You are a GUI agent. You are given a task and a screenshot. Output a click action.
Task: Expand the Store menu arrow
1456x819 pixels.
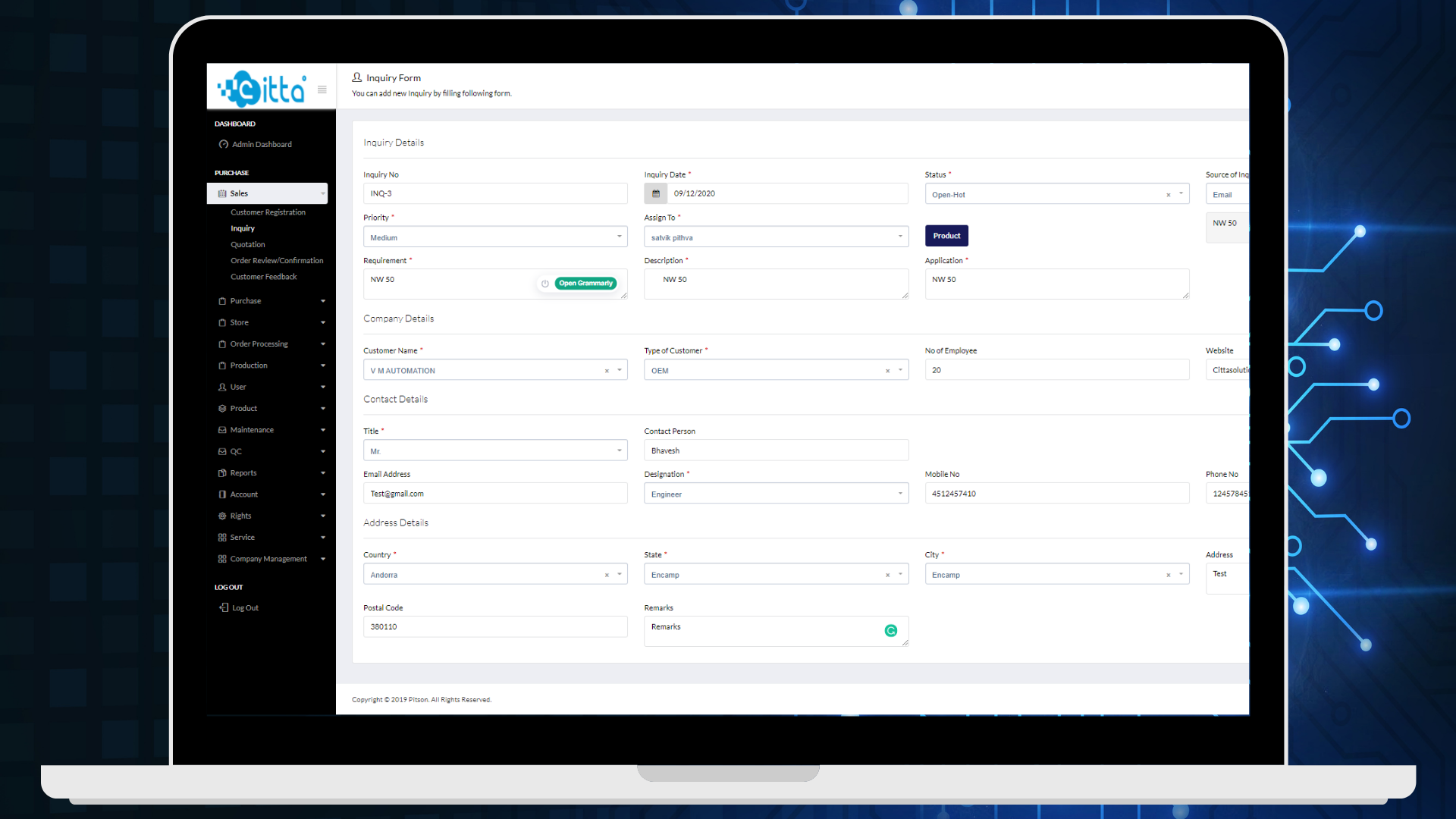pos(323,323)
